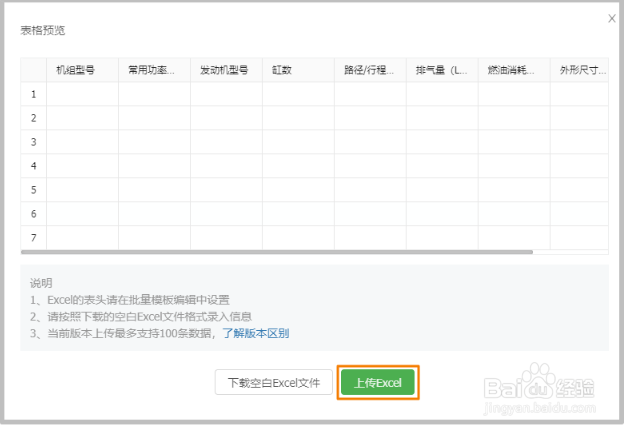Select row number 6

click(x=34, y=214)
